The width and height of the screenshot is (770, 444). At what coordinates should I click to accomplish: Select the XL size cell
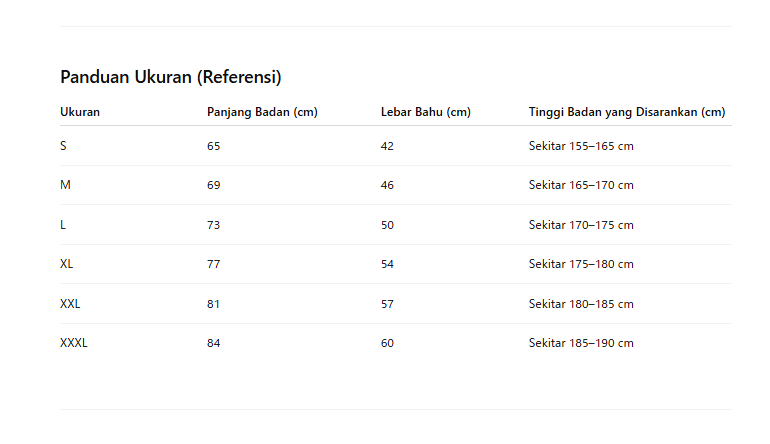tap(67, 264)
